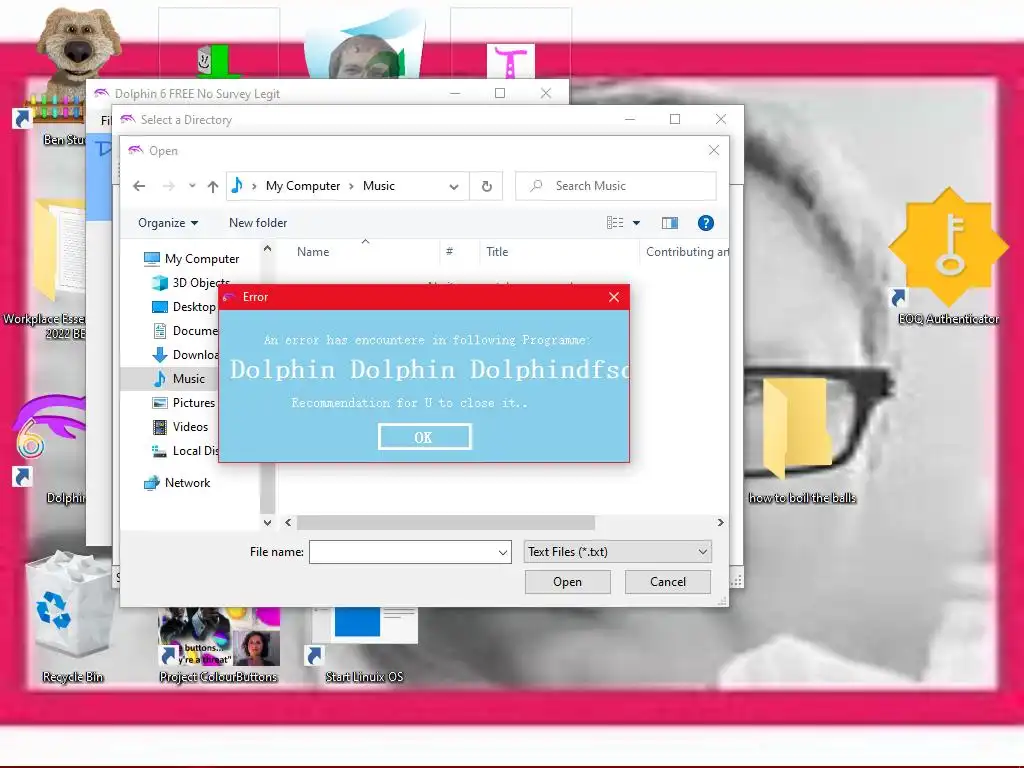Click New folder in the toolbar
The width and height of the screenshot is (1024, 768).
coord(258,223)
